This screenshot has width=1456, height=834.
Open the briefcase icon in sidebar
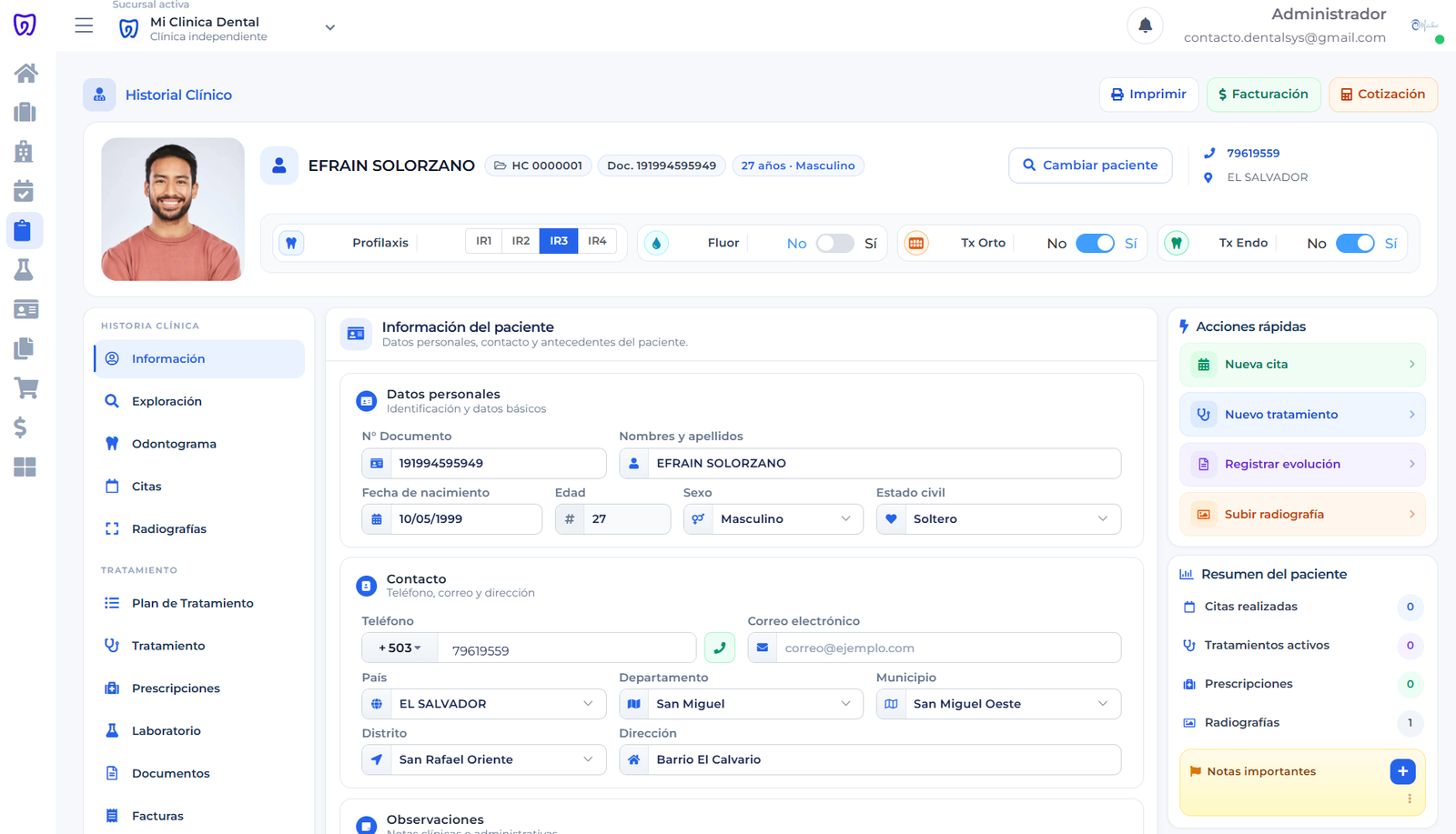point(25,112)
